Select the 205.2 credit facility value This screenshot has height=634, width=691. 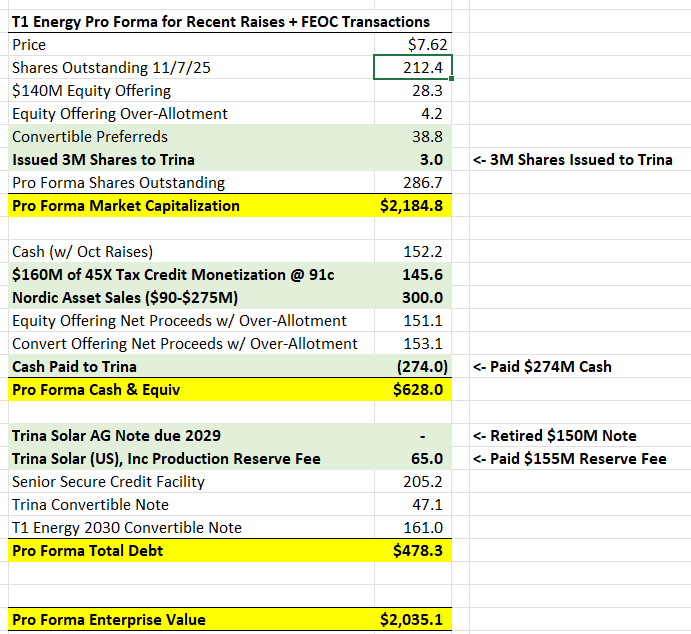pyautogui.click(x=423, y=482)
